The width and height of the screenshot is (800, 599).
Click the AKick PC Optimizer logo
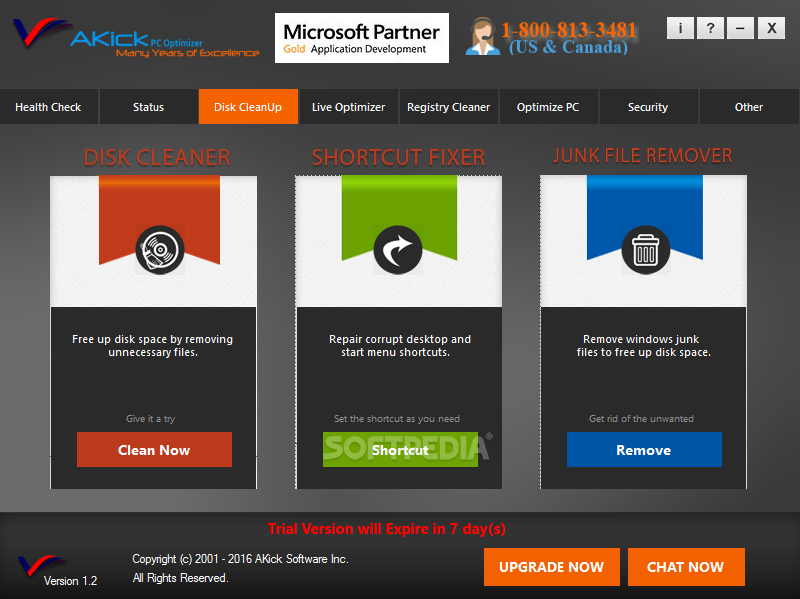(136, 38)
